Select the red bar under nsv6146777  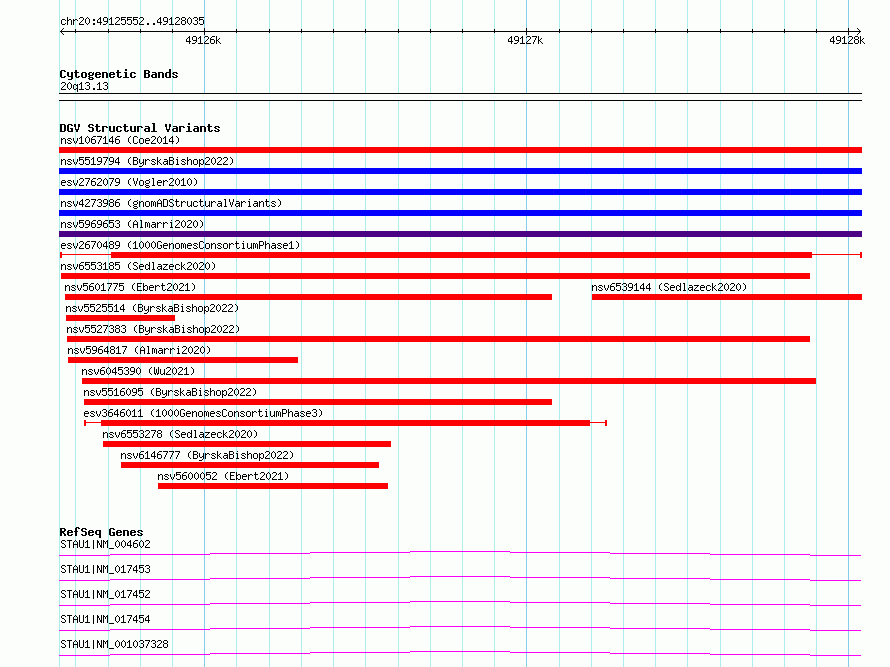[x=250, y=465]
